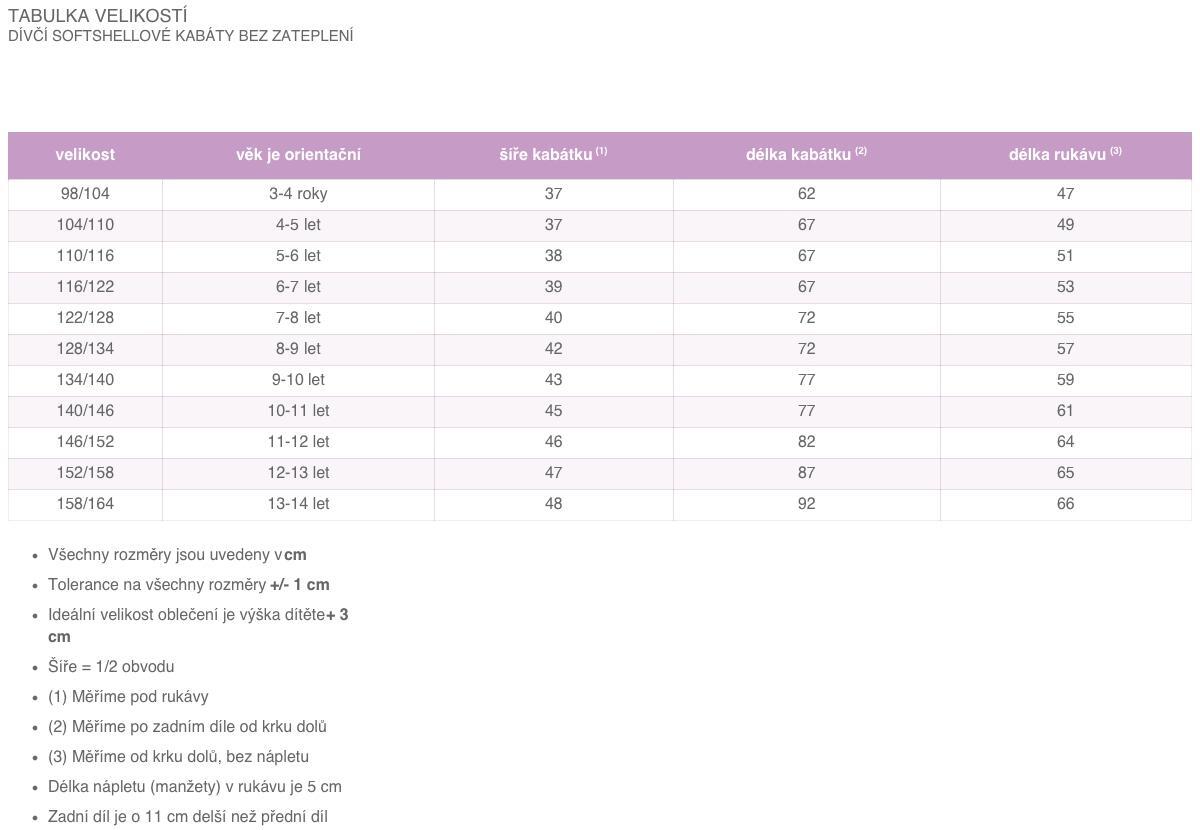Click coat length '62' for 98/104

pyautogui.click(x=806, y=194)
